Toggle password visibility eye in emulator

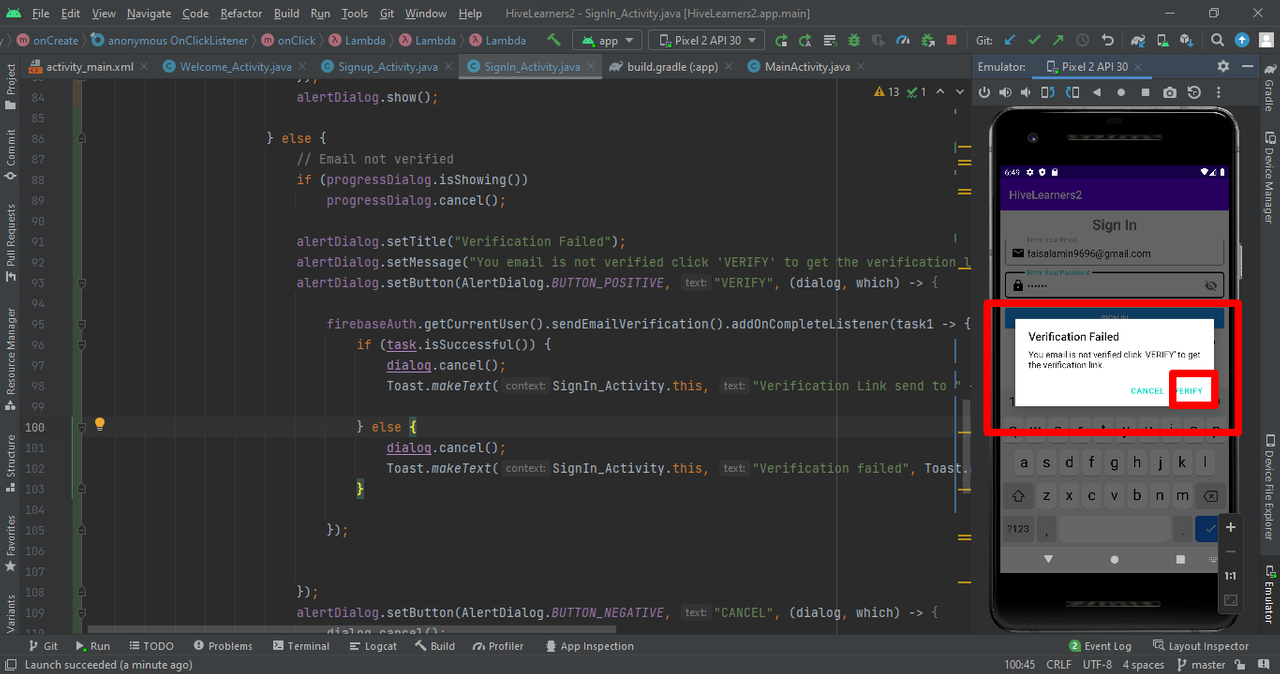1211,285
